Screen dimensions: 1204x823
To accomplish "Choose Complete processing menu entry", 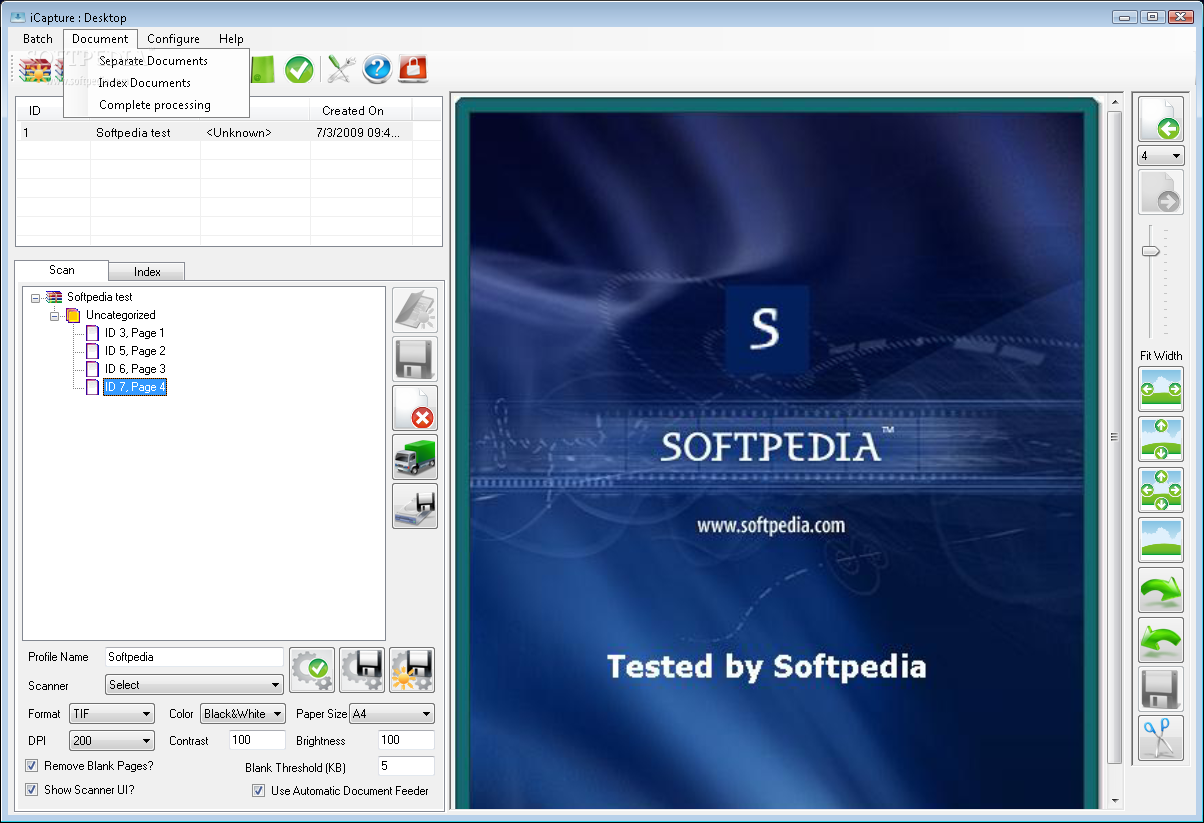I will 155,105.
